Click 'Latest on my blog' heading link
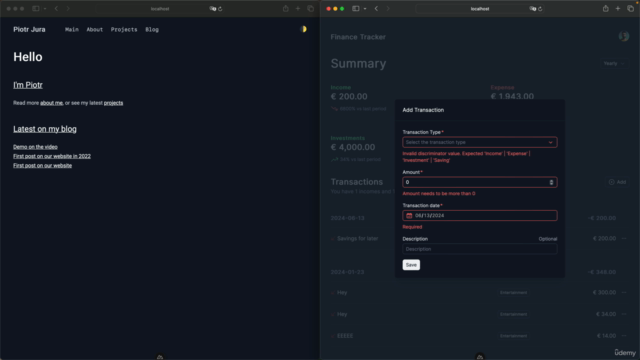The image size is (640, 360). 45,129
